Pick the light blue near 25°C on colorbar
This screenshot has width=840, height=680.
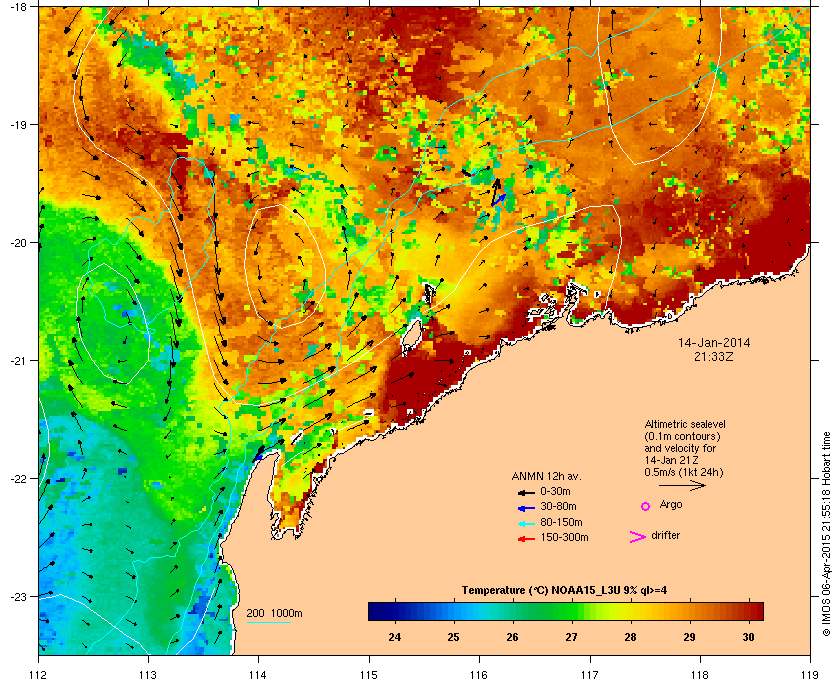[454, 611]
